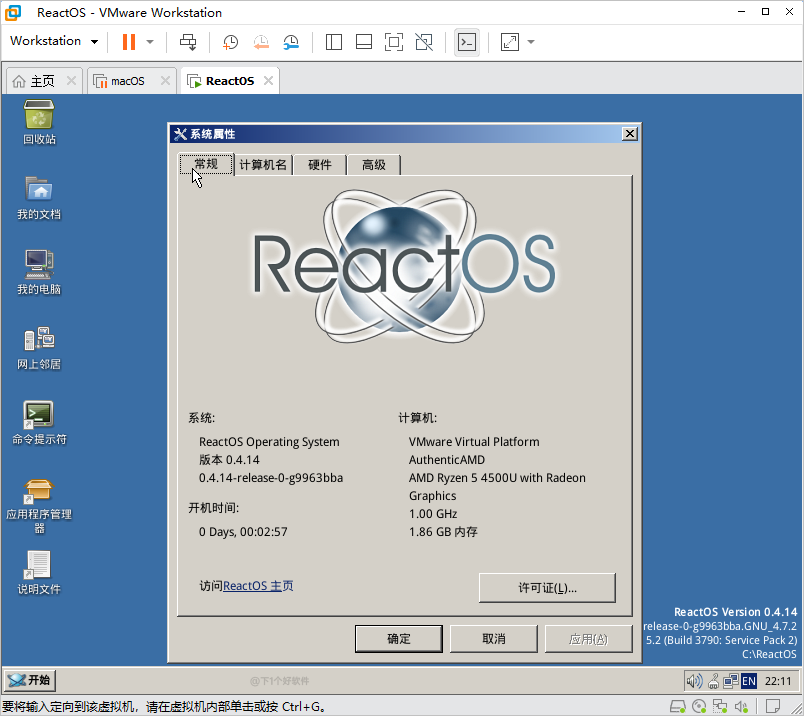Click the EN keyboard language indicator
The height and width of the screenshot is (716, 804).
click(747, 681)
